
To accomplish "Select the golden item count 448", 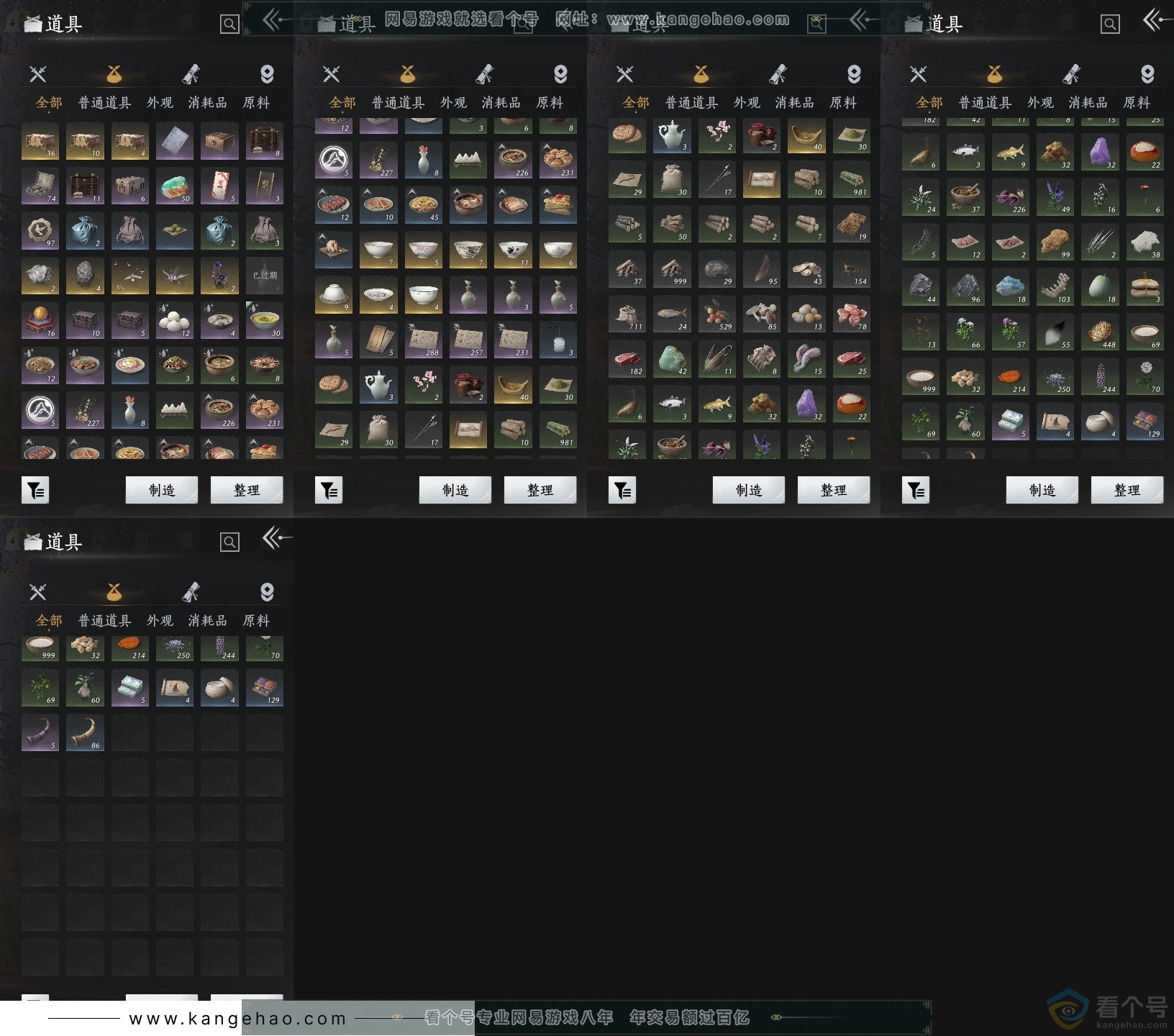I will click(x=1100, y=332).
